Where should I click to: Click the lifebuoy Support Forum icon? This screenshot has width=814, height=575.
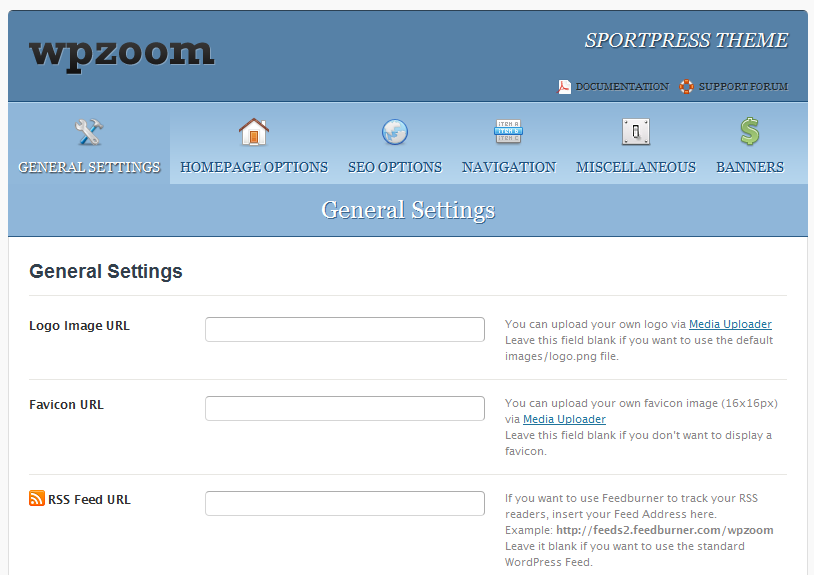coord(686,87)
